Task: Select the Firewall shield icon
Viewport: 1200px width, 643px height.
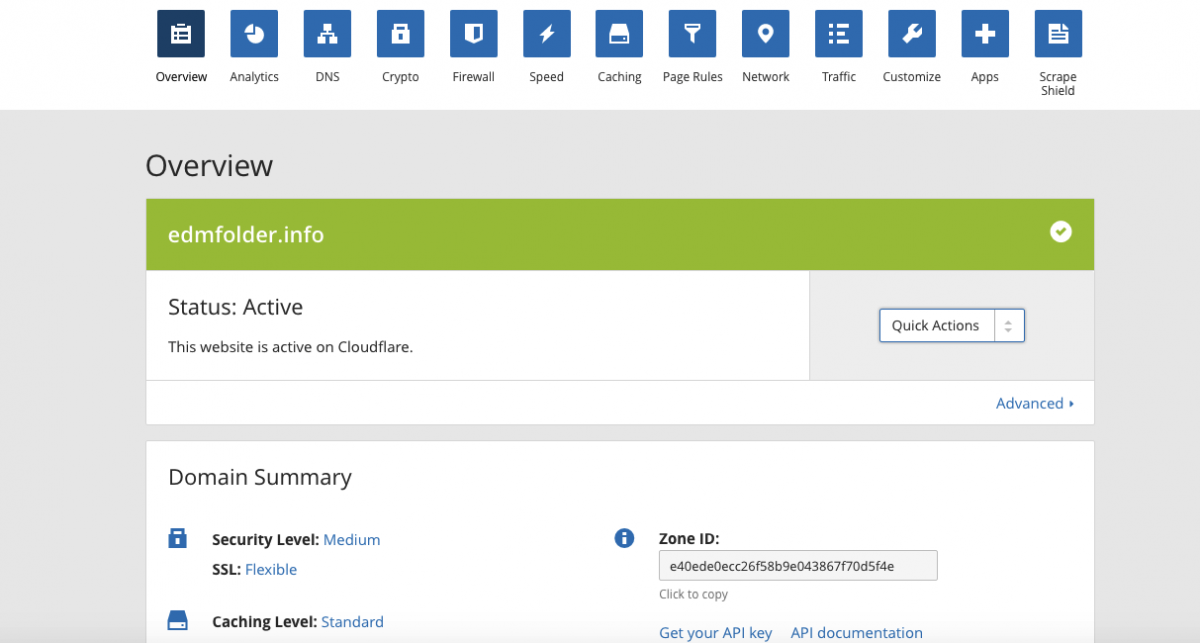Action: click(x=473, y=34)
